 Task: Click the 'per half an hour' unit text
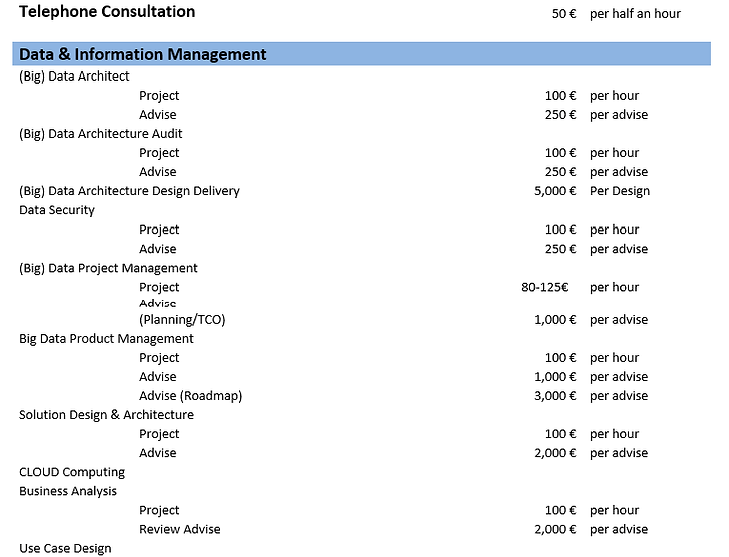tap(635, 14)
